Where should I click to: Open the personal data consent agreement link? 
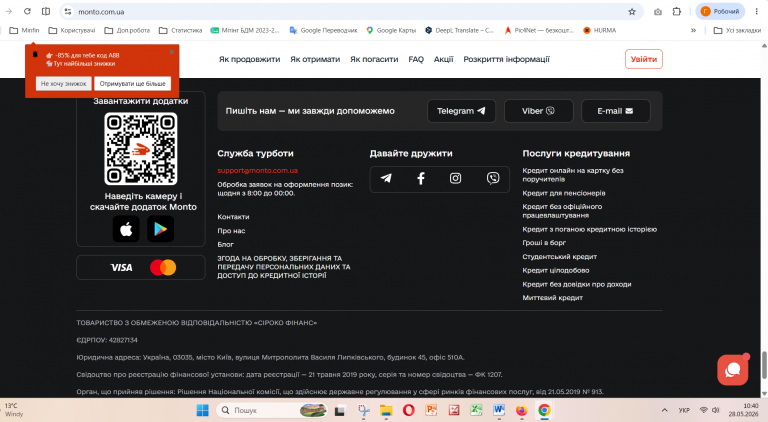pyautogui.click(x=284, y=267)
